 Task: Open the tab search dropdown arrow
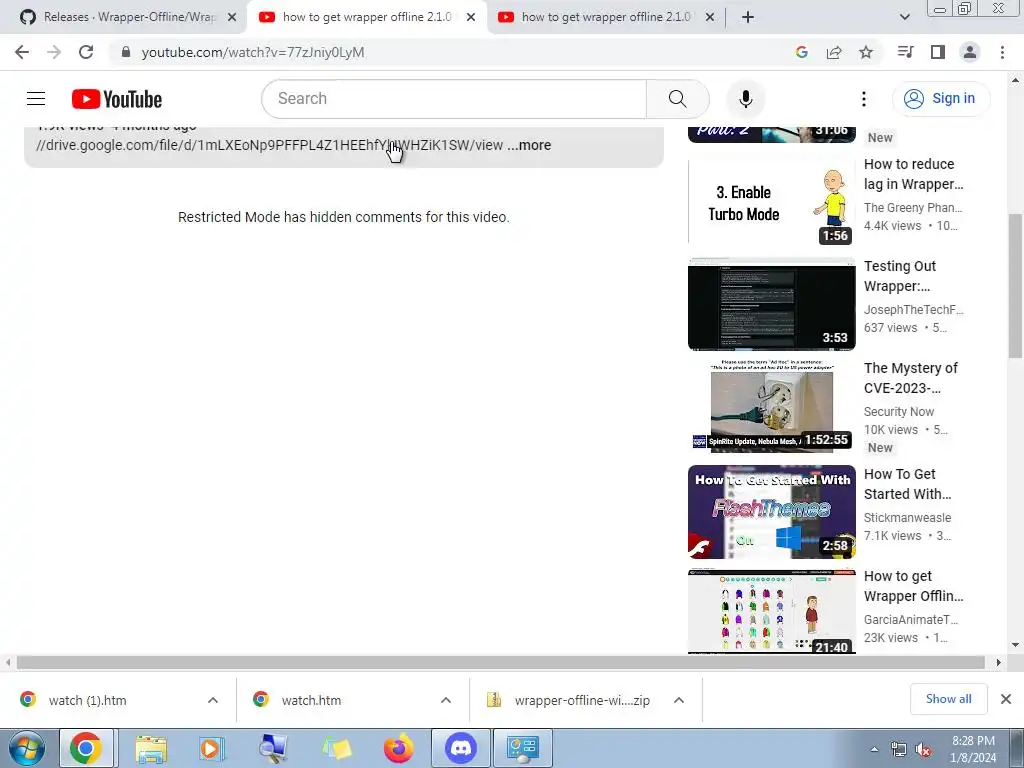coord(904,18)
